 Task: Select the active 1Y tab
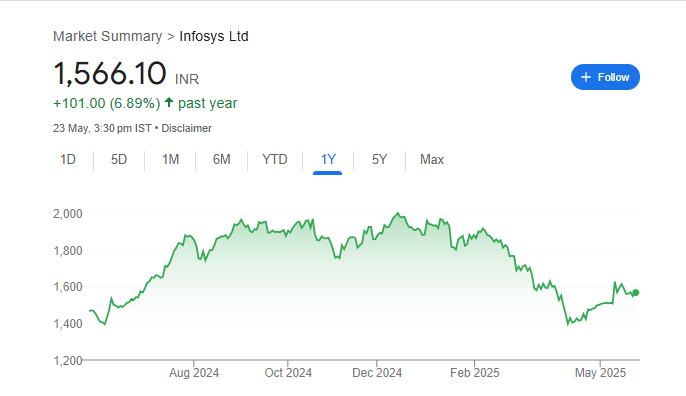[328, 159]
